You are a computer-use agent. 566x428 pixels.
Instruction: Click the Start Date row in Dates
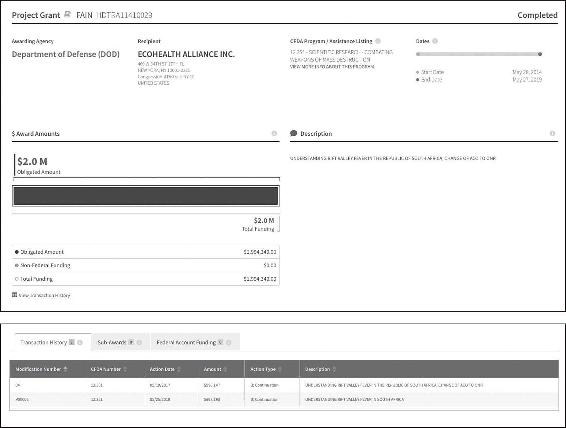[x=479, y=72]
